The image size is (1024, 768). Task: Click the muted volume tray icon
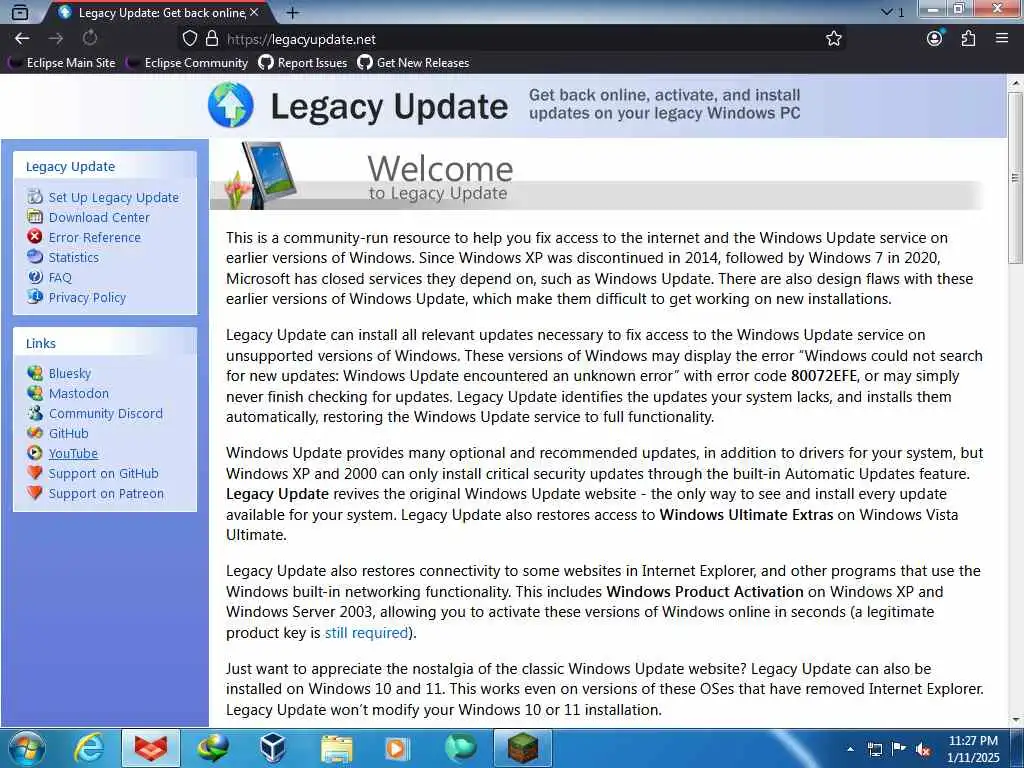(923, 749)
